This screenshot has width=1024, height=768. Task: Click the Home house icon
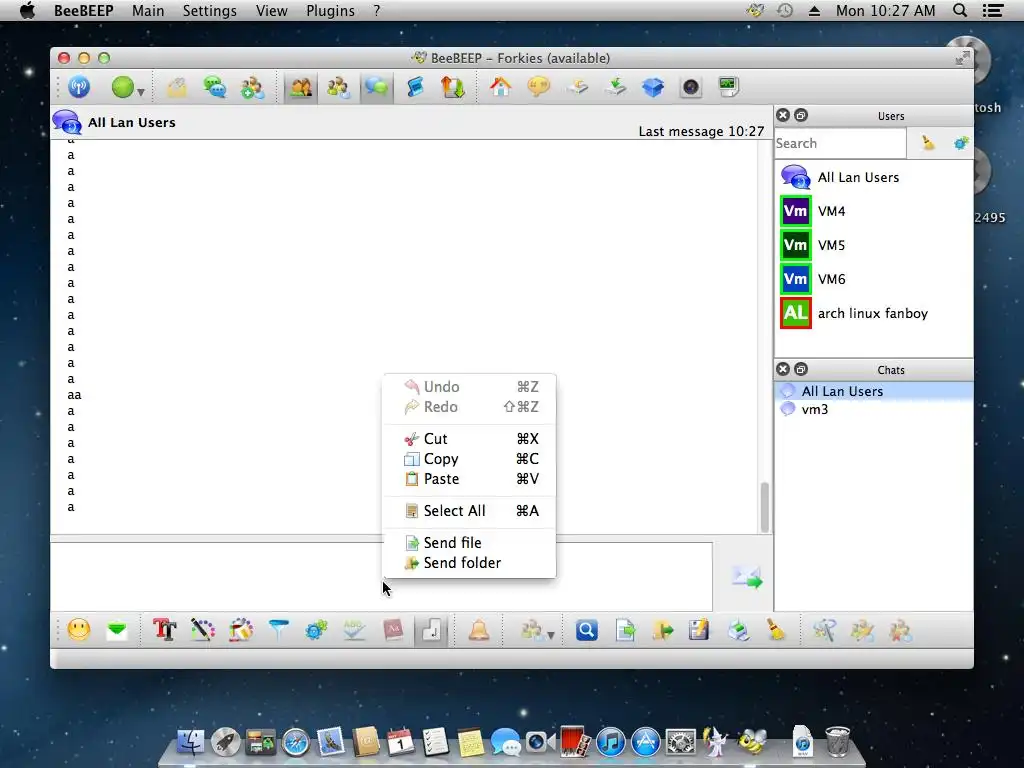pyautogui.click(x=501, y=87)
